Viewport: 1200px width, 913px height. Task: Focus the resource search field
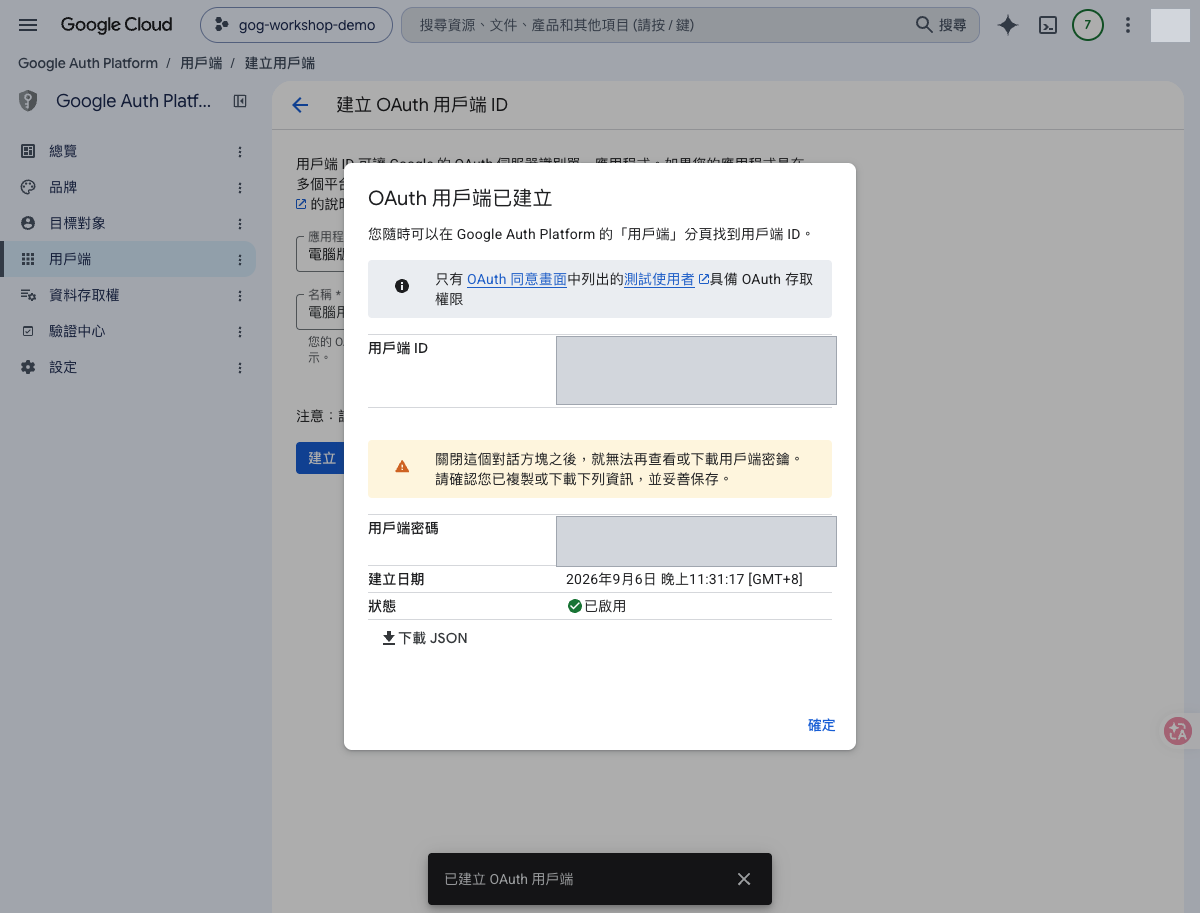[x=657, y=25]
